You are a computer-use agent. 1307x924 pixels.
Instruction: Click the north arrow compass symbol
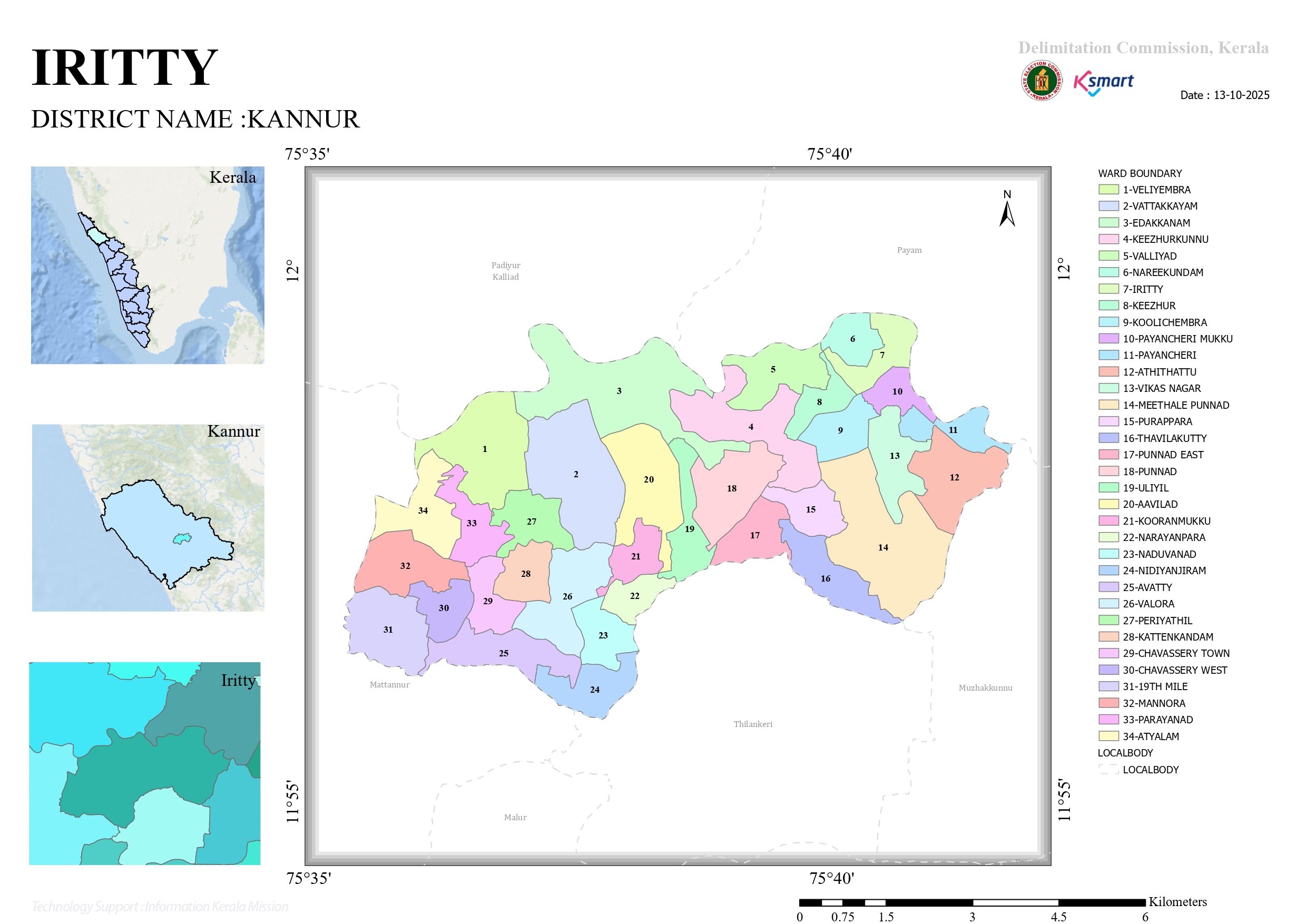point(1007,209)
